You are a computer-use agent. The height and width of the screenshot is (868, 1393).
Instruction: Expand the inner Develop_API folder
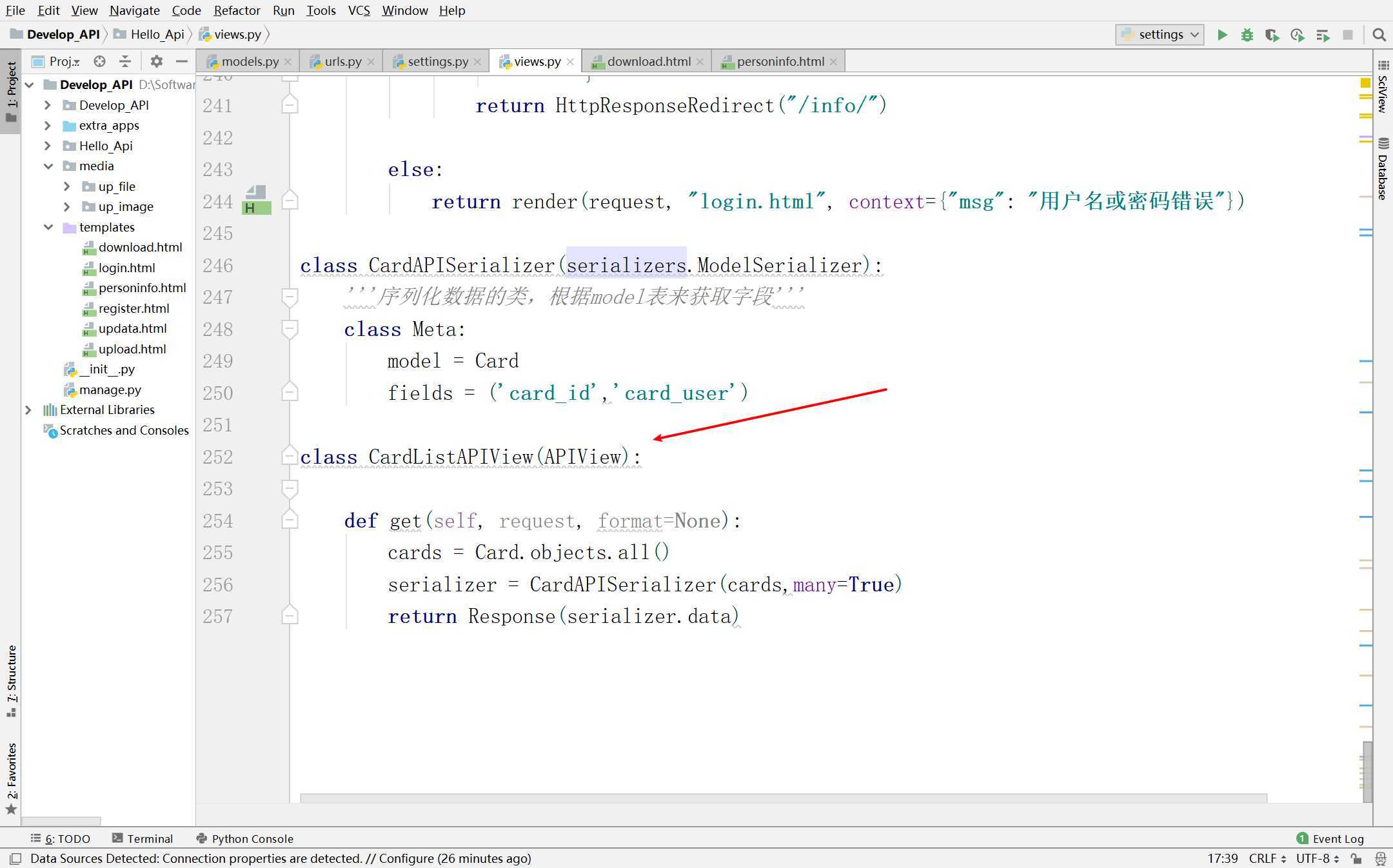click(x=48, y=105)
